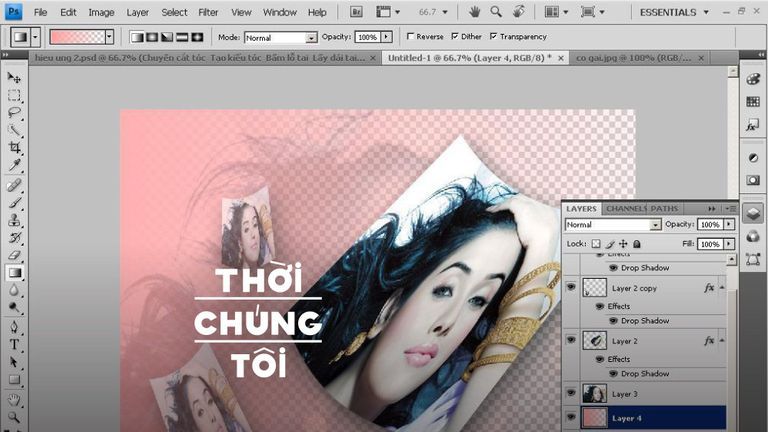
Task: Select the Magic Wand tool
Action: tap(14, 130)
